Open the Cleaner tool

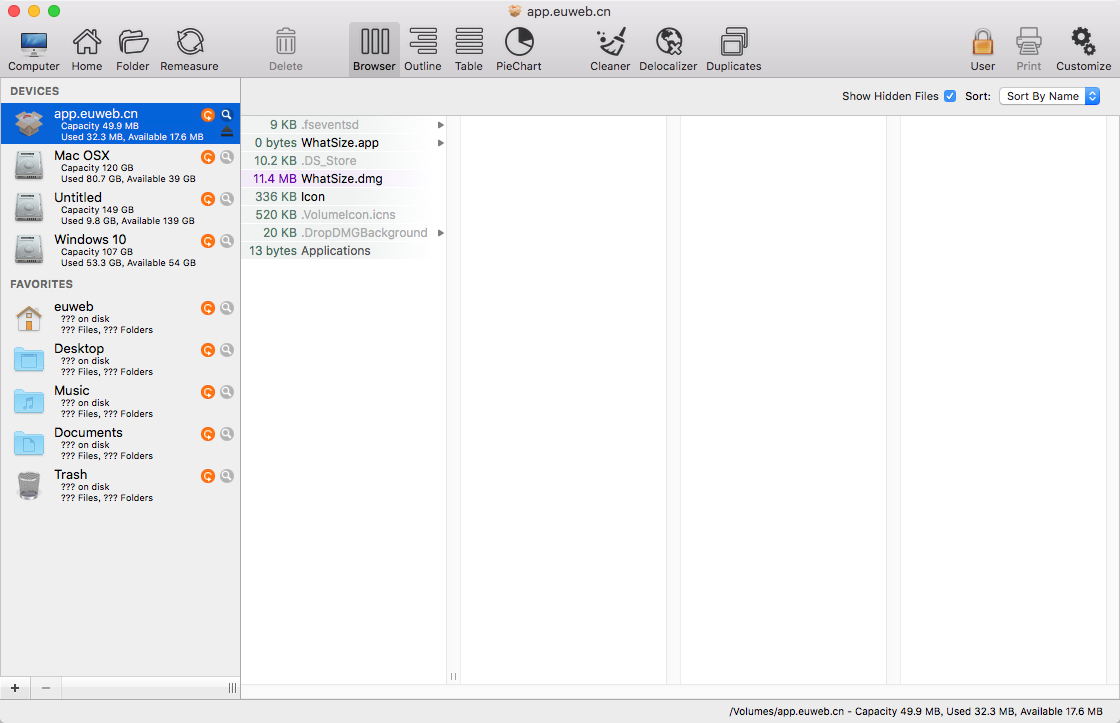pyautogui.click(x=610, y=50)
